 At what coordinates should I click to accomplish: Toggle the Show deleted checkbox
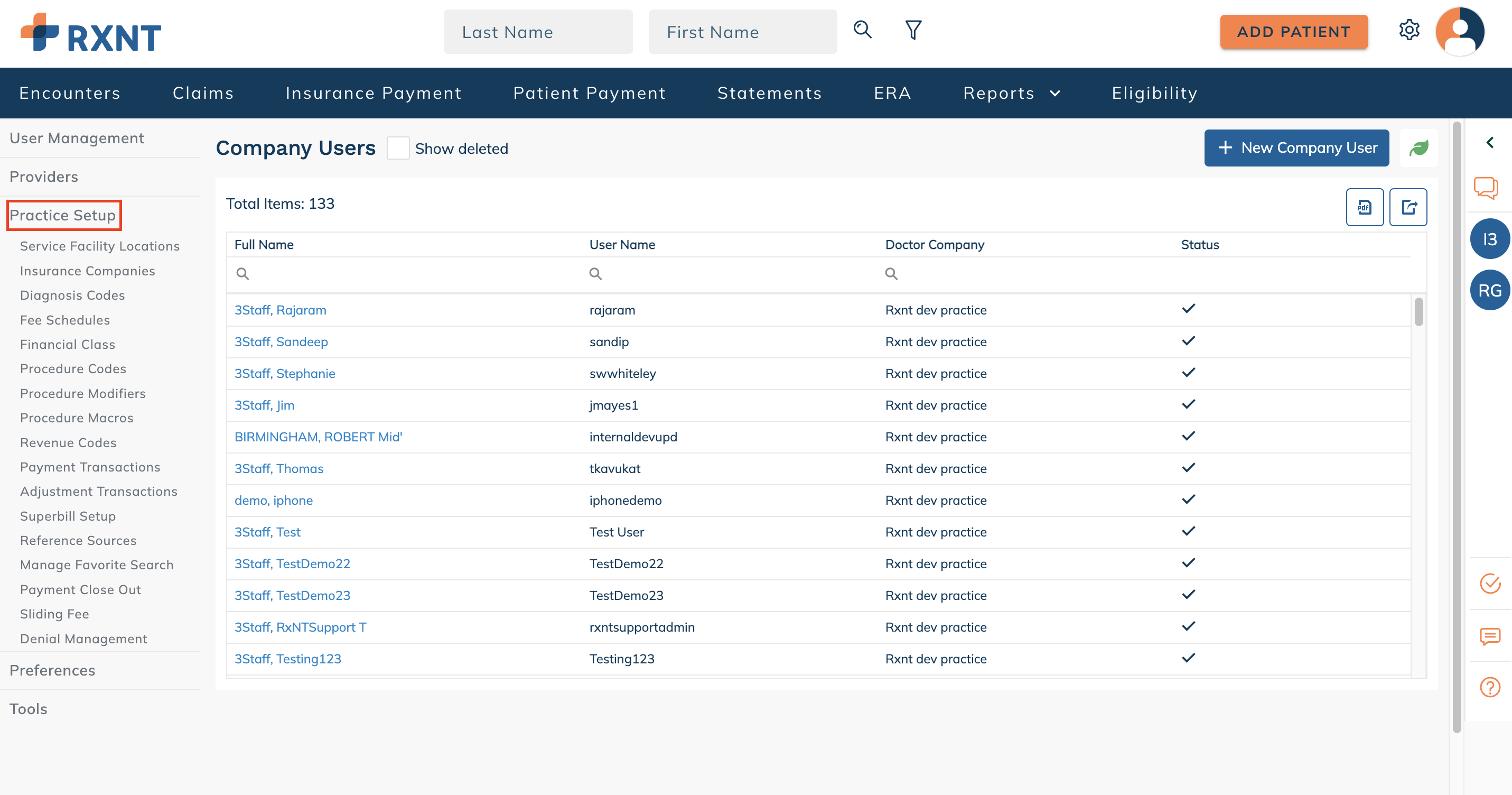(x=398, y=148)
